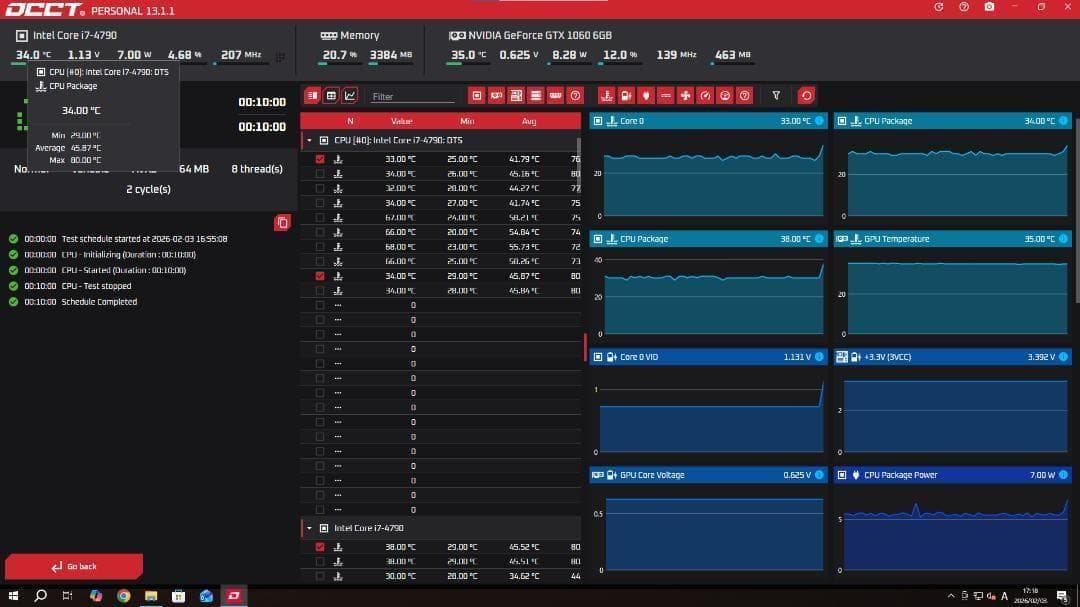
Task: Click the Memory usage 20.7 % value
Action: [340, 55]
